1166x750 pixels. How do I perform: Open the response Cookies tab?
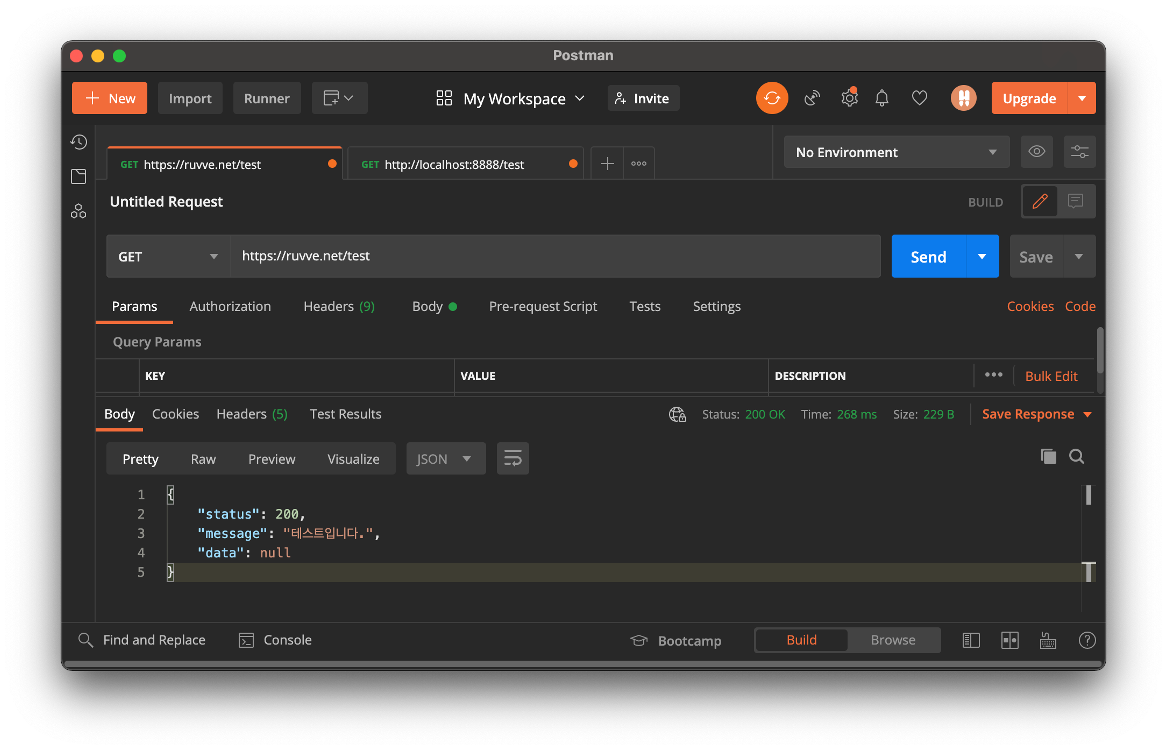coord(175,414)
